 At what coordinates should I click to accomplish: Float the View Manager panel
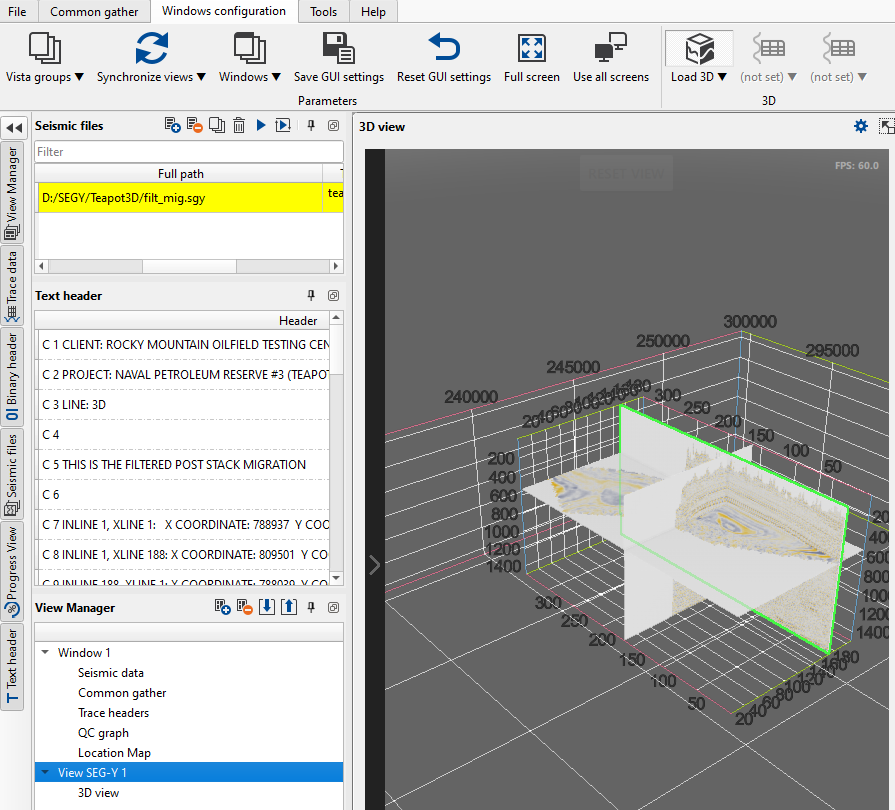[x=333, y=607]
